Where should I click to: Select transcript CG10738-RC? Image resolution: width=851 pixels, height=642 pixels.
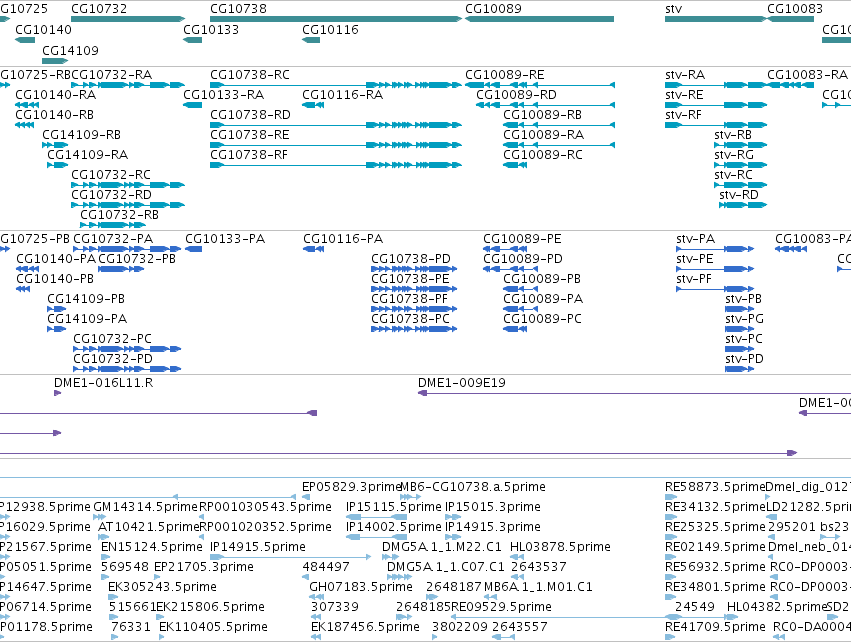[250, 74]
